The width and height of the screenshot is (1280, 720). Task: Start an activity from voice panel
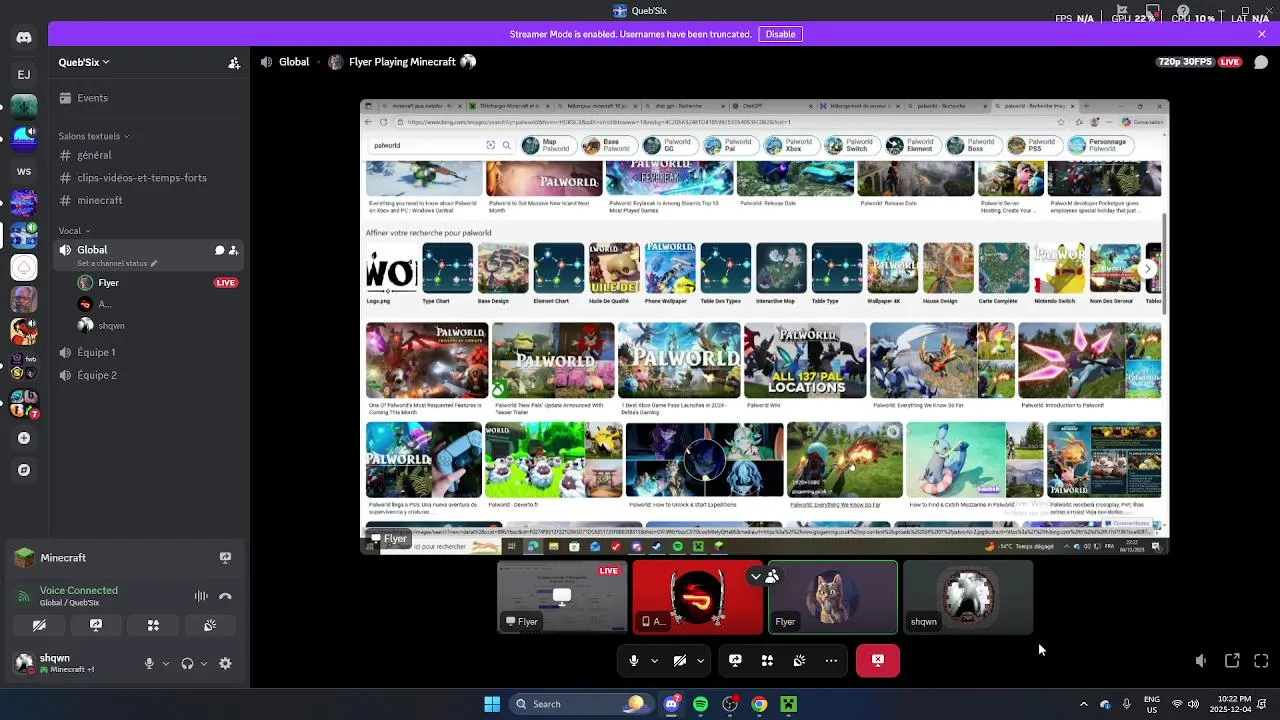tap(153, 625)
